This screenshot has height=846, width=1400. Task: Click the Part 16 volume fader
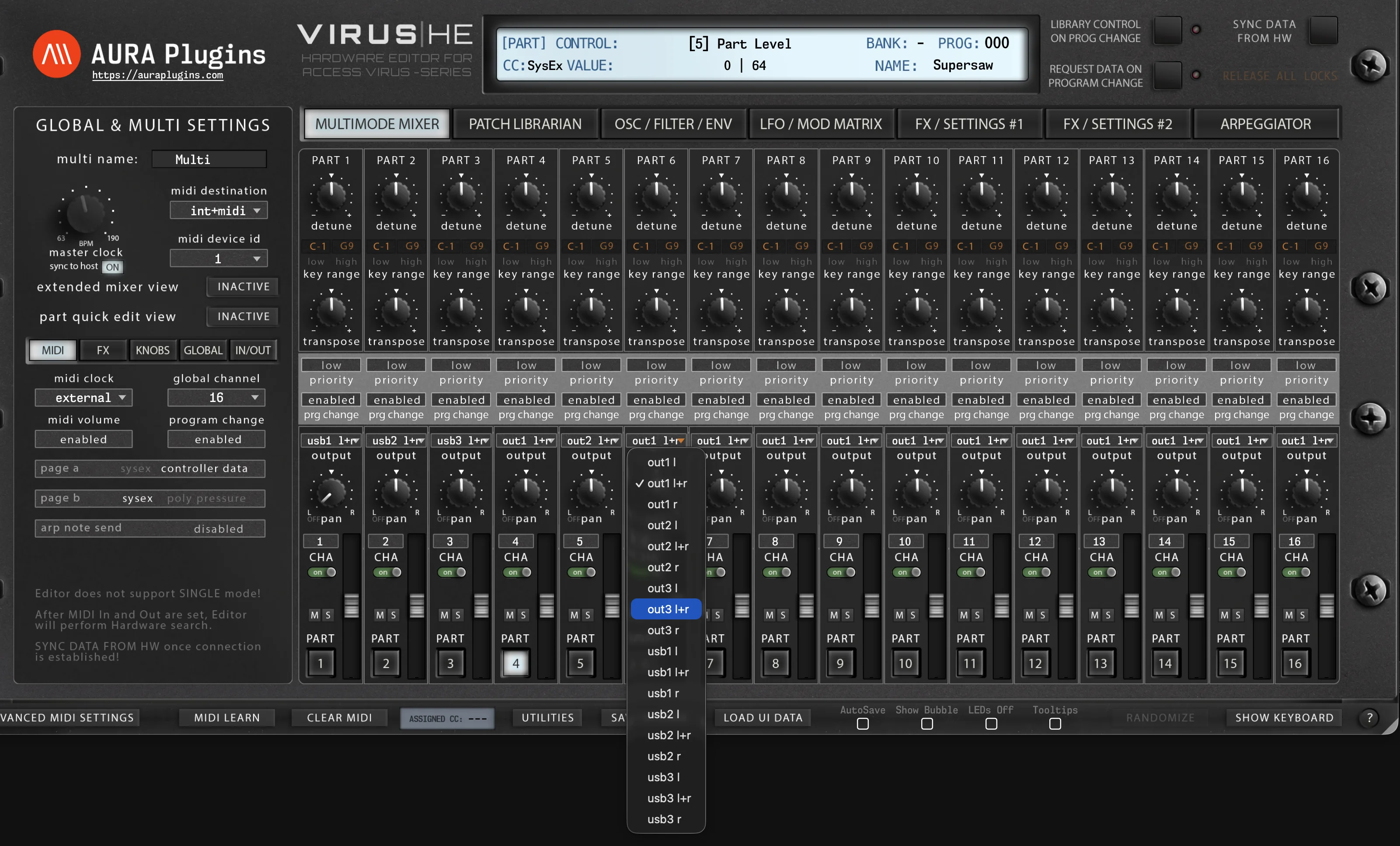pos(1327,606)
